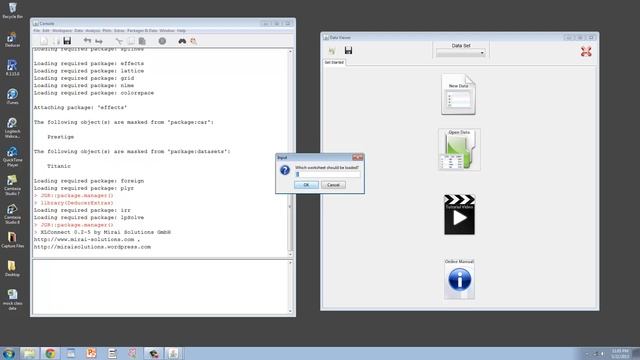Open the Recycle Bin desktop icon

click(12, 11)
